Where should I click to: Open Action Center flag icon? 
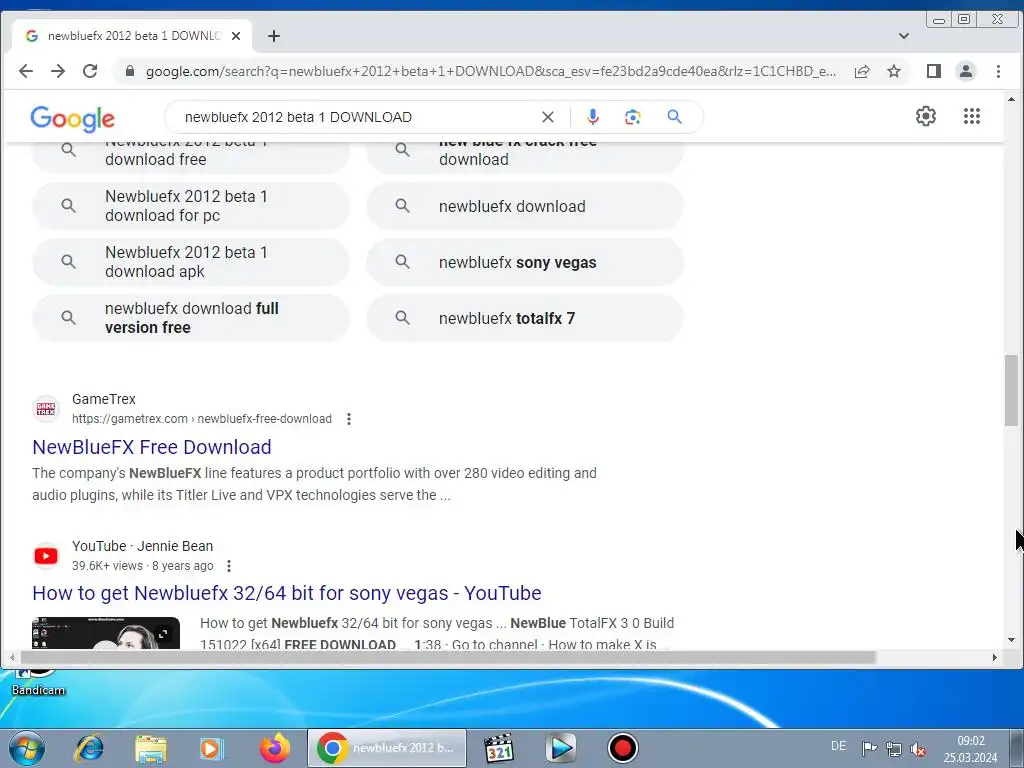869,748
